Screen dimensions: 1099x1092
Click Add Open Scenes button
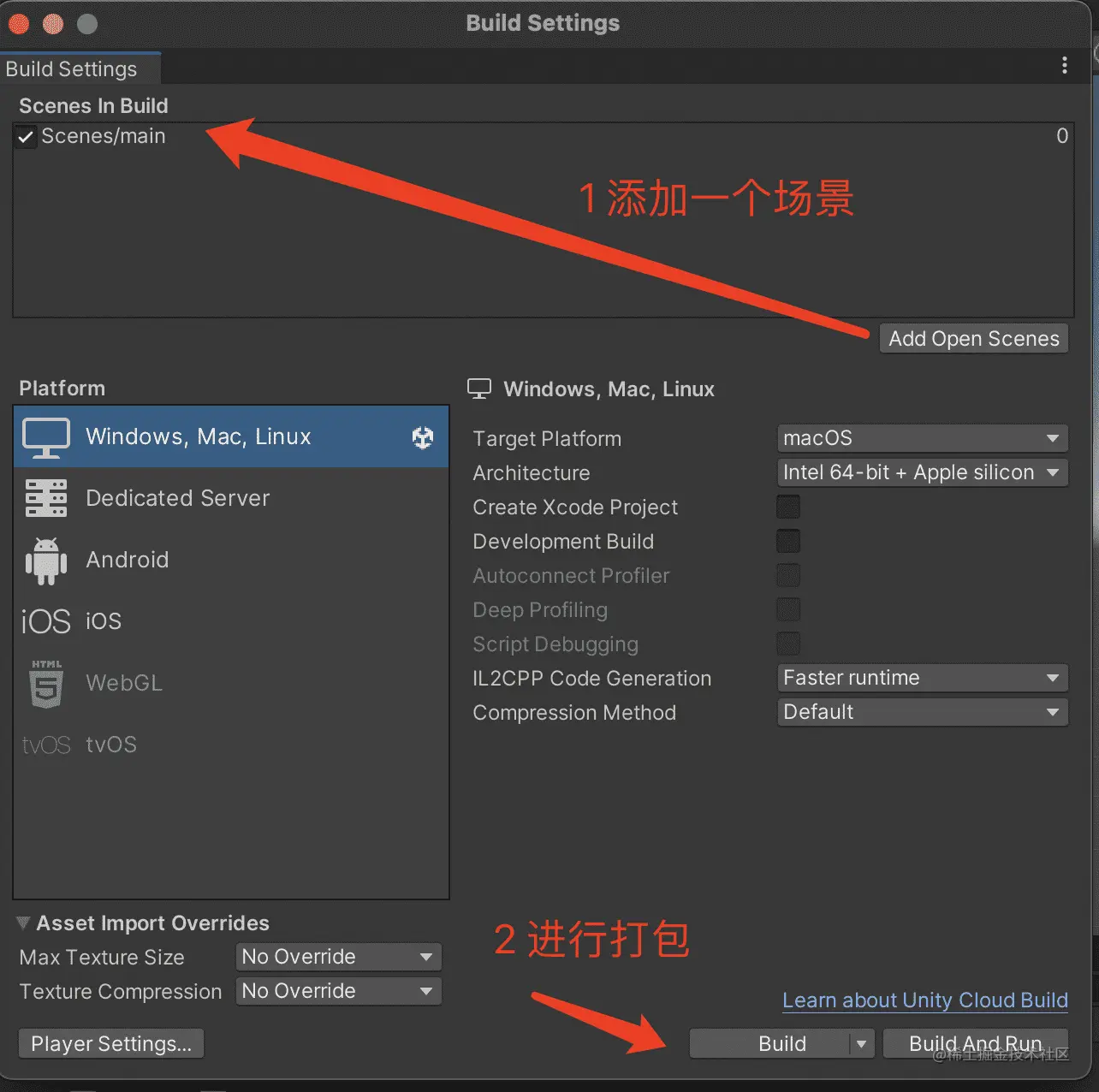[x=974, y=339]
